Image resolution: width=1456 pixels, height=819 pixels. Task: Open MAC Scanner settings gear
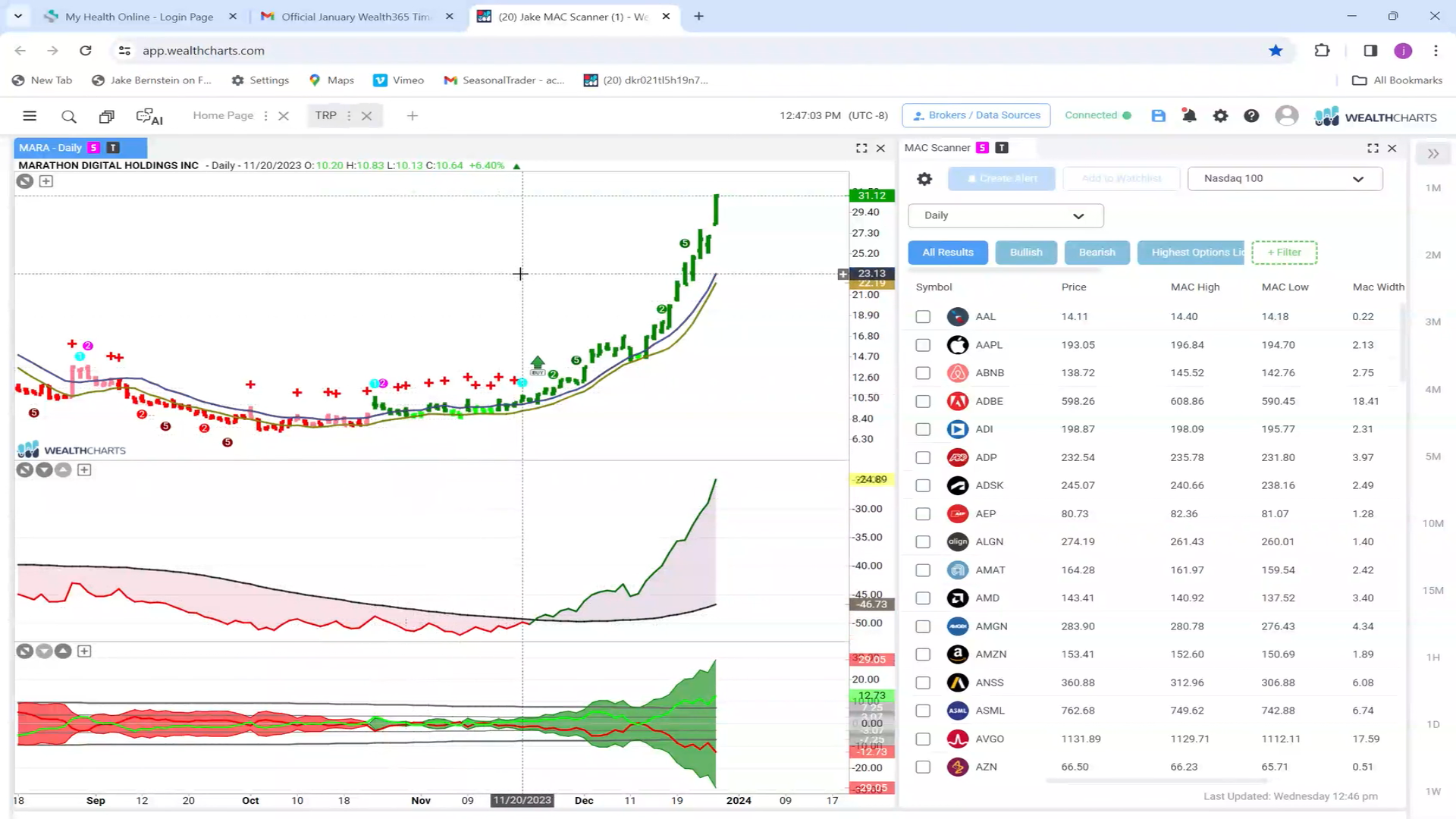tap(924, 179)
